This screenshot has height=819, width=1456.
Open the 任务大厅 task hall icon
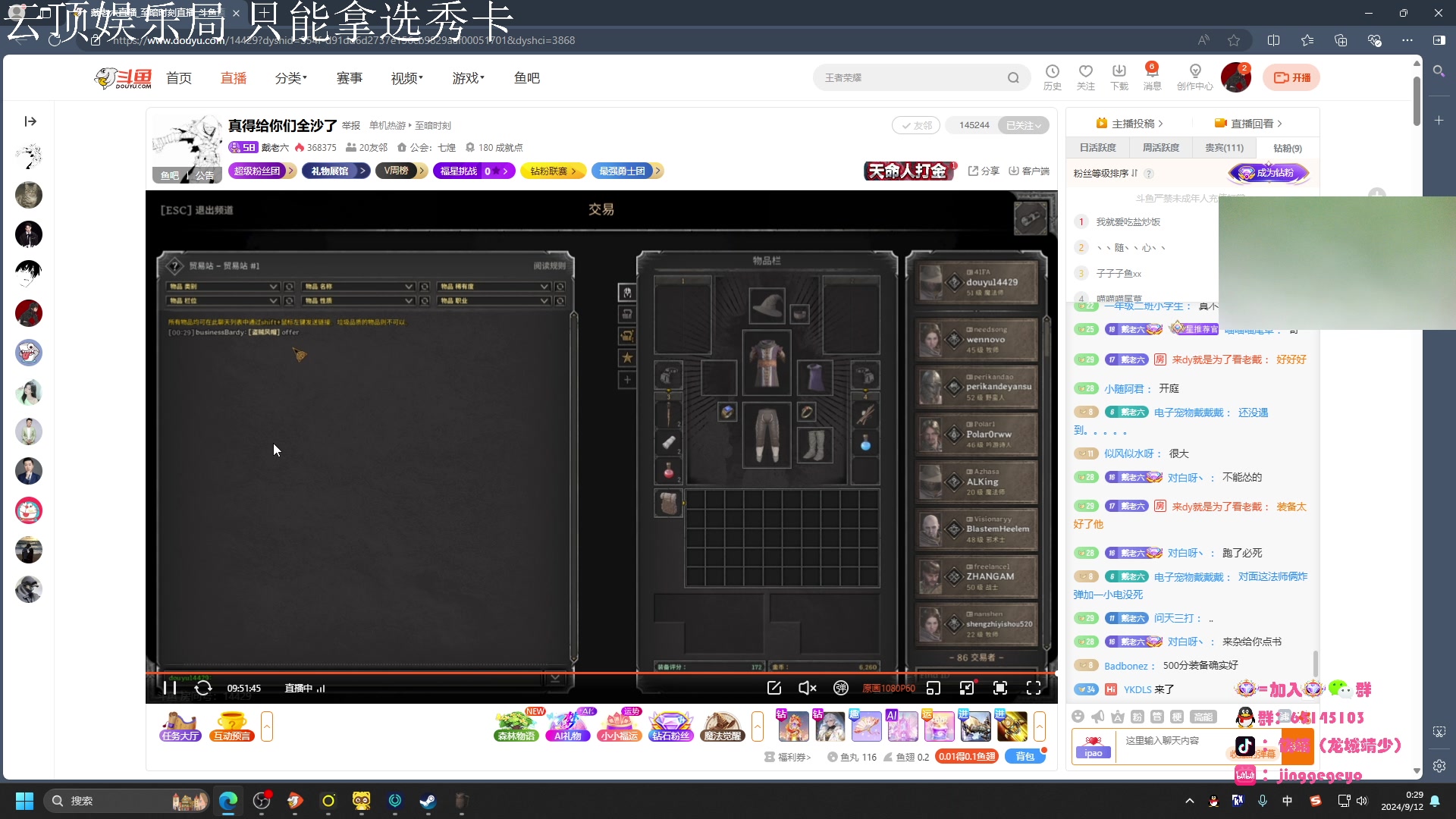[x=180, y=726]
